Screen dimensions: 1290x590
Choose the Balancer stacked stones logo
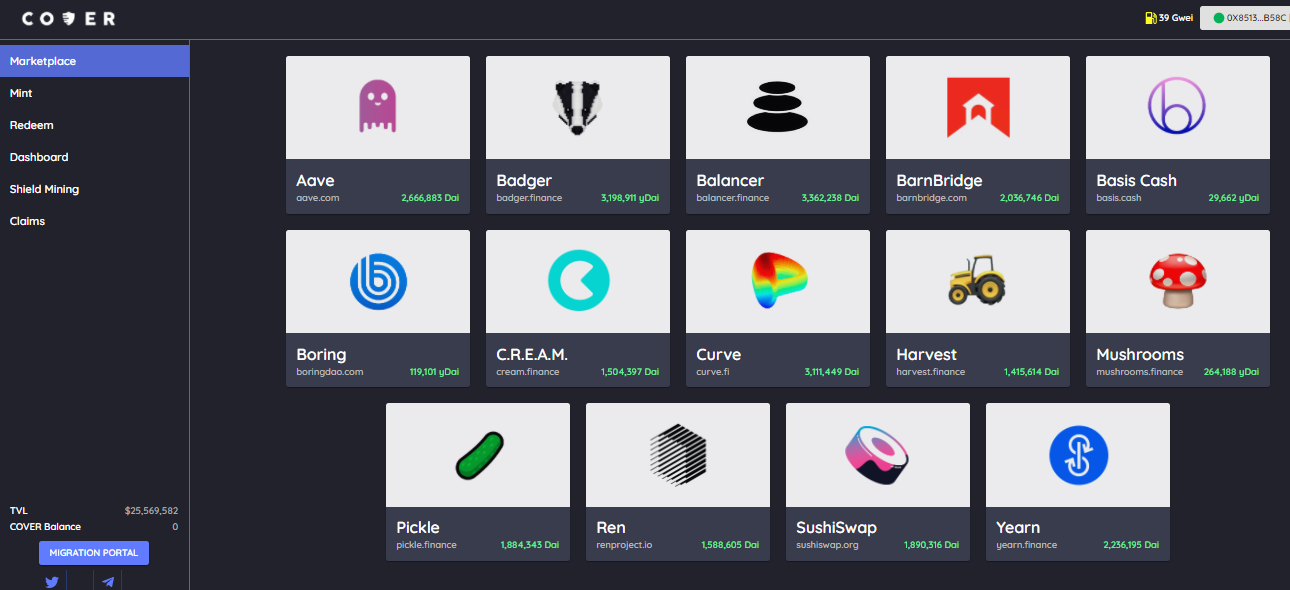[778, 107]
